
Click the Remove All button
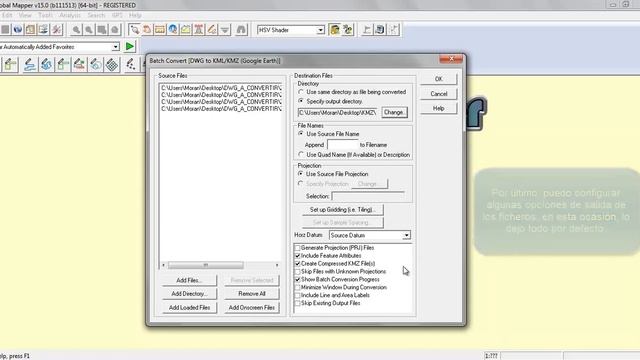coord(252,294)
